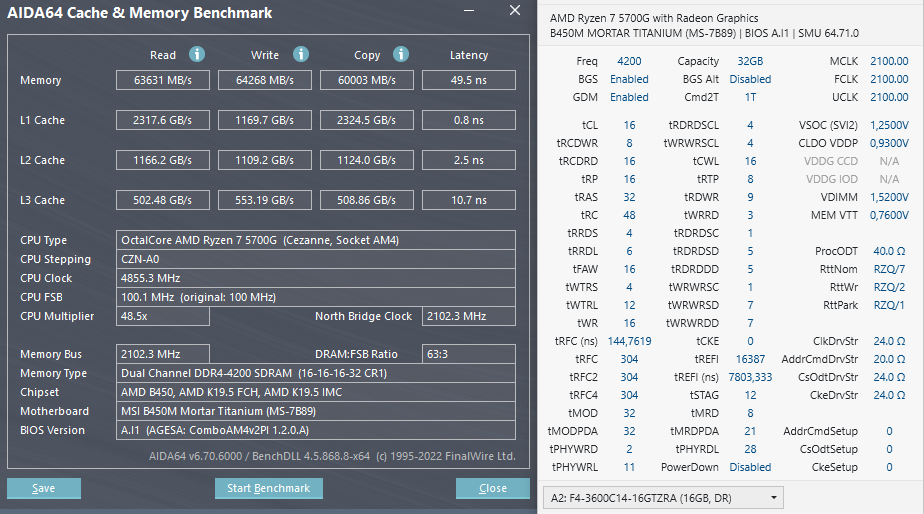This screenshot has height=514, width=924.
Task: Open the Copy column info icon
Action: (401, 54)
